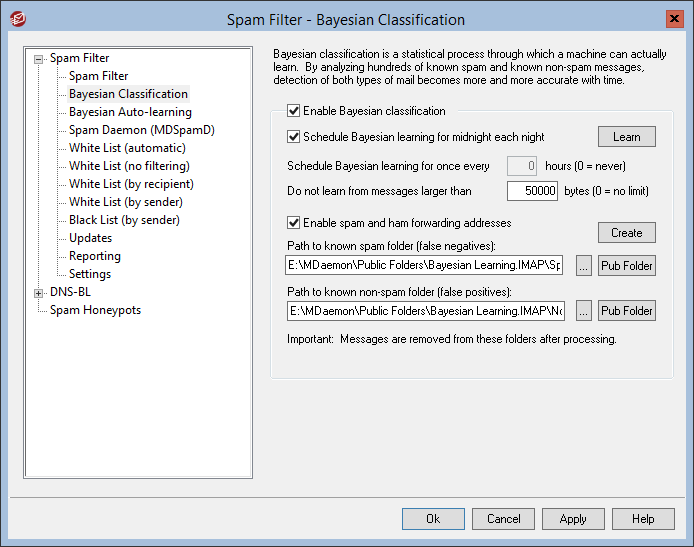Collapse the Spam Filter tree node

coord(39,59)
